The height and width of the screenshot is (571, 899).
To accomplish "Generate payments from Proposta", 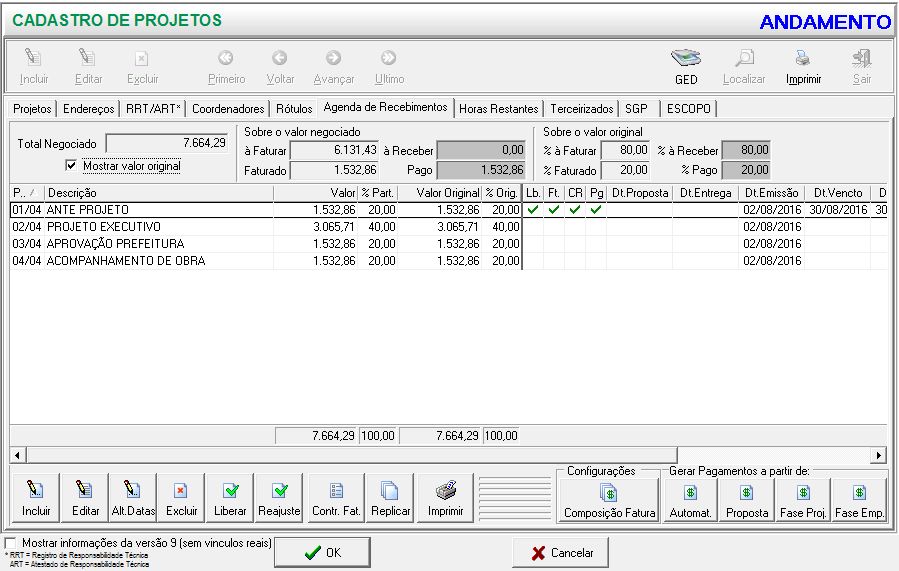I will [746, 500].
